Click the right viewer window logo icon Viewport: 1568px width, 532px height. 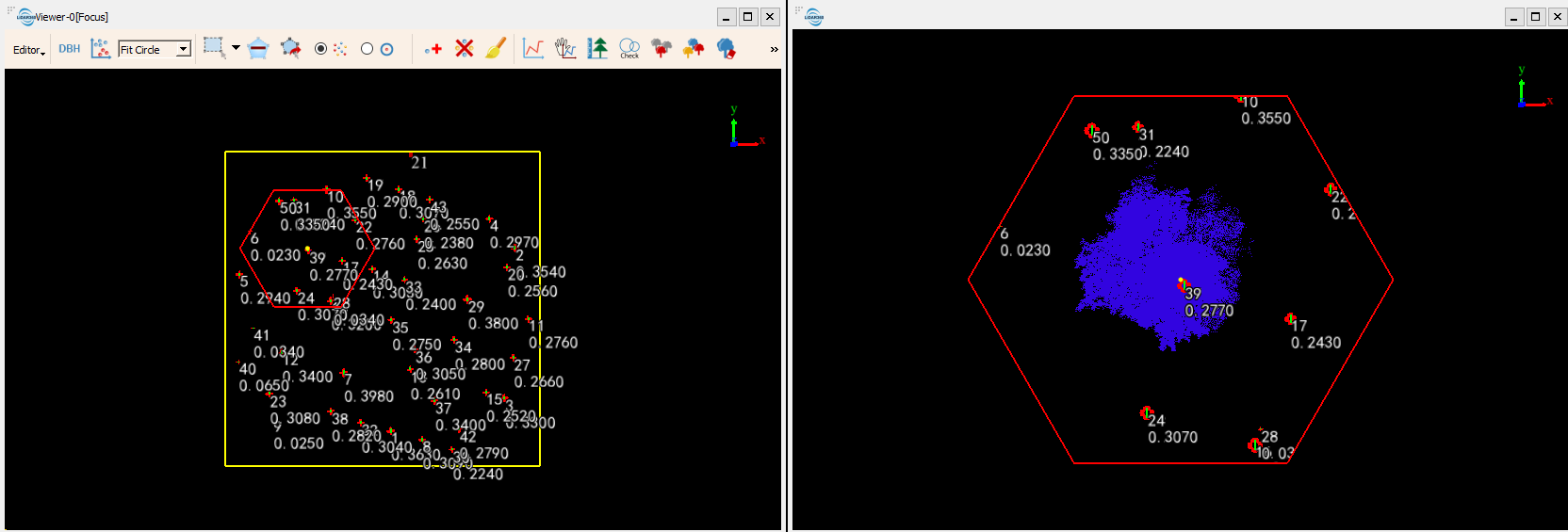click(813, 17)
